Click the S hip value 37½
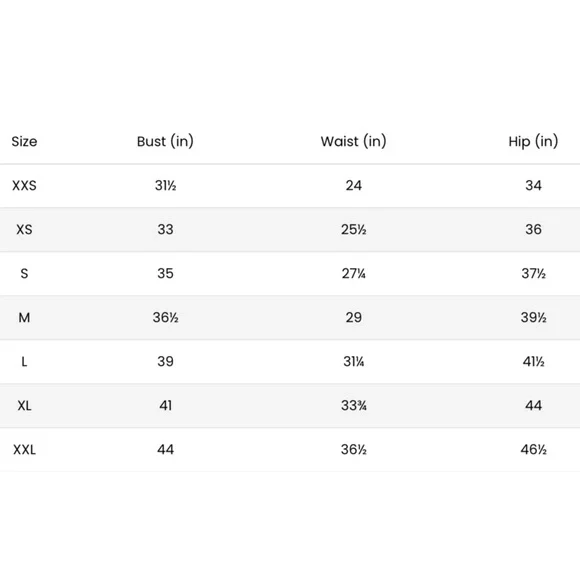The height and width of the screenshot is (580, 580). pyautogui.click(x=533, y=274)
